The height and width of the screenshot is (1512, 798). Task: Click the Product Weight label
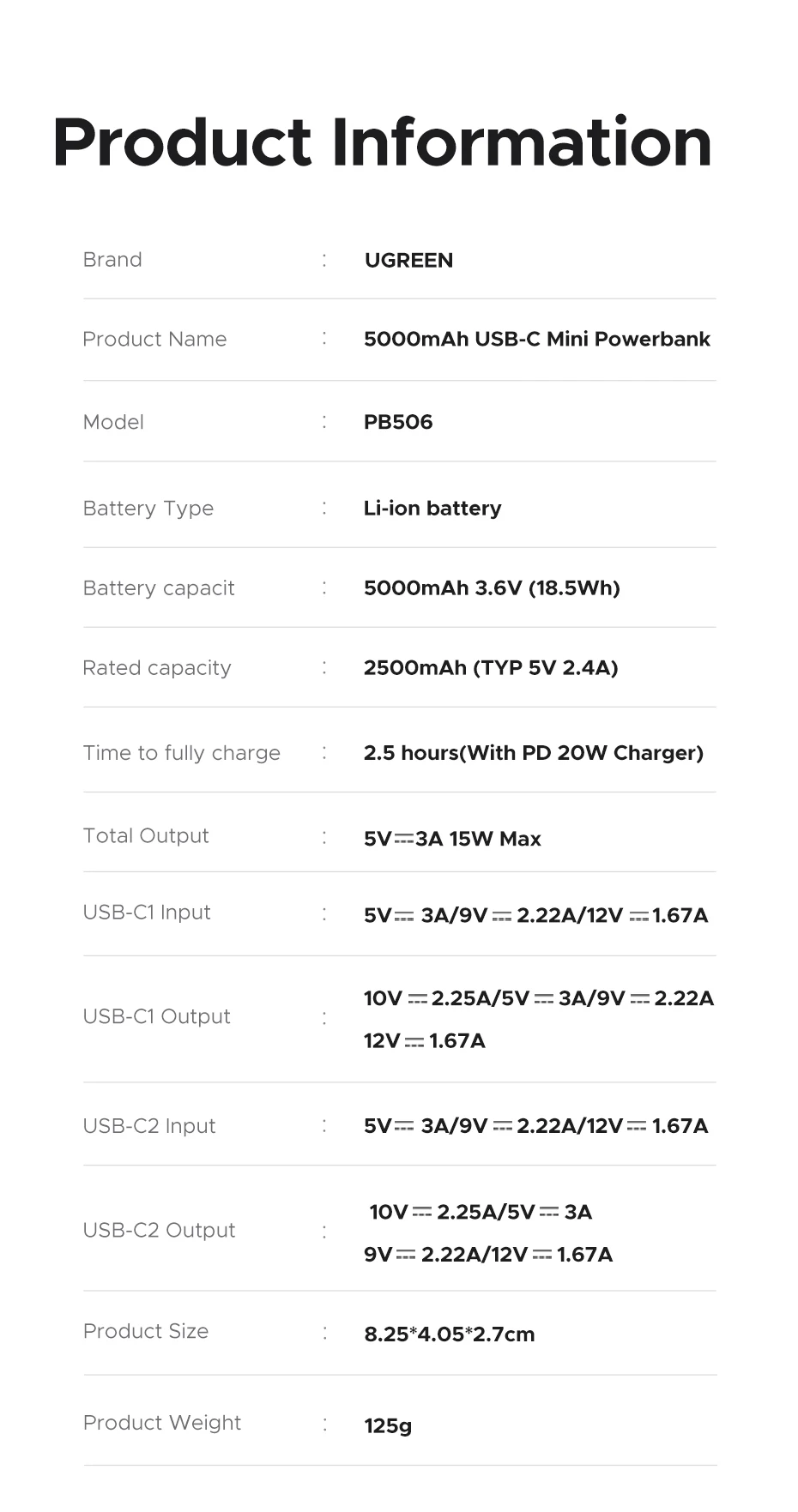click(162, 1423)
